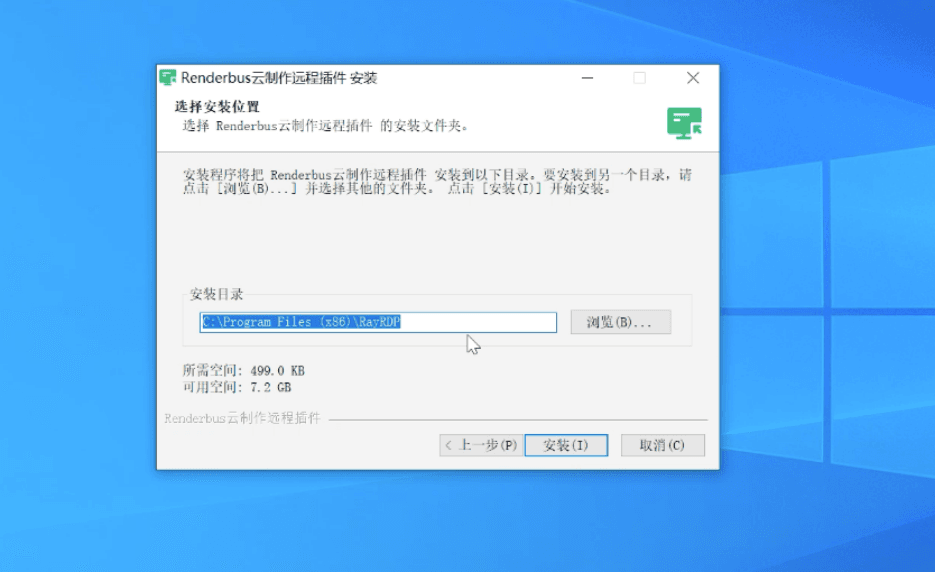This screenshot has width=935, height=572.
Task: Click the header subtitle under '选择安装位置'
Action: click(x=325, y=126)
